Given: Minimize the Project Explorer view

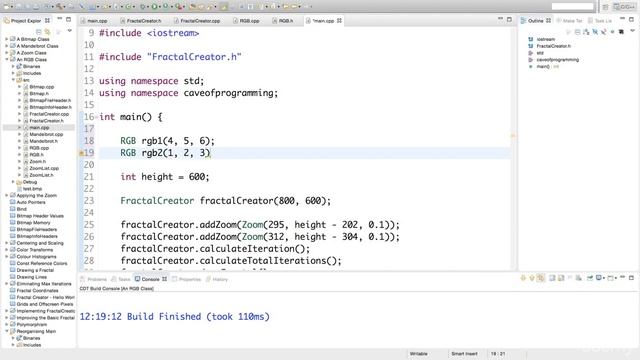Looking at the screenshot, I should [x=60, y=19].
